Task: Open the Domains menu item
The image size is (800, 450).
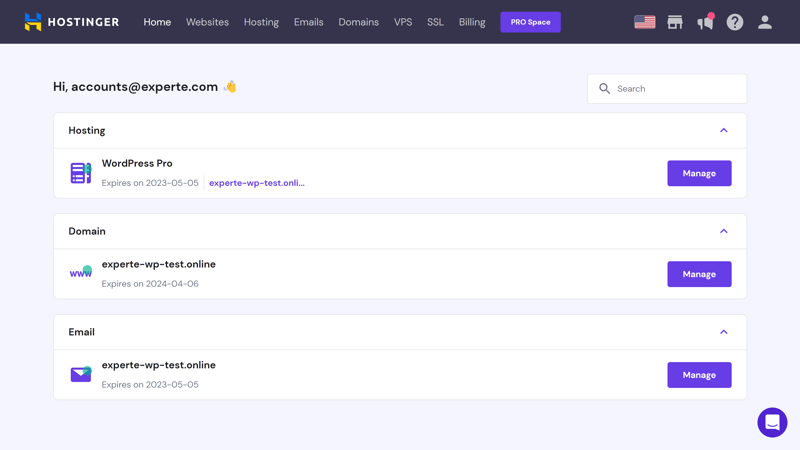Action: (x=359, y=22)
